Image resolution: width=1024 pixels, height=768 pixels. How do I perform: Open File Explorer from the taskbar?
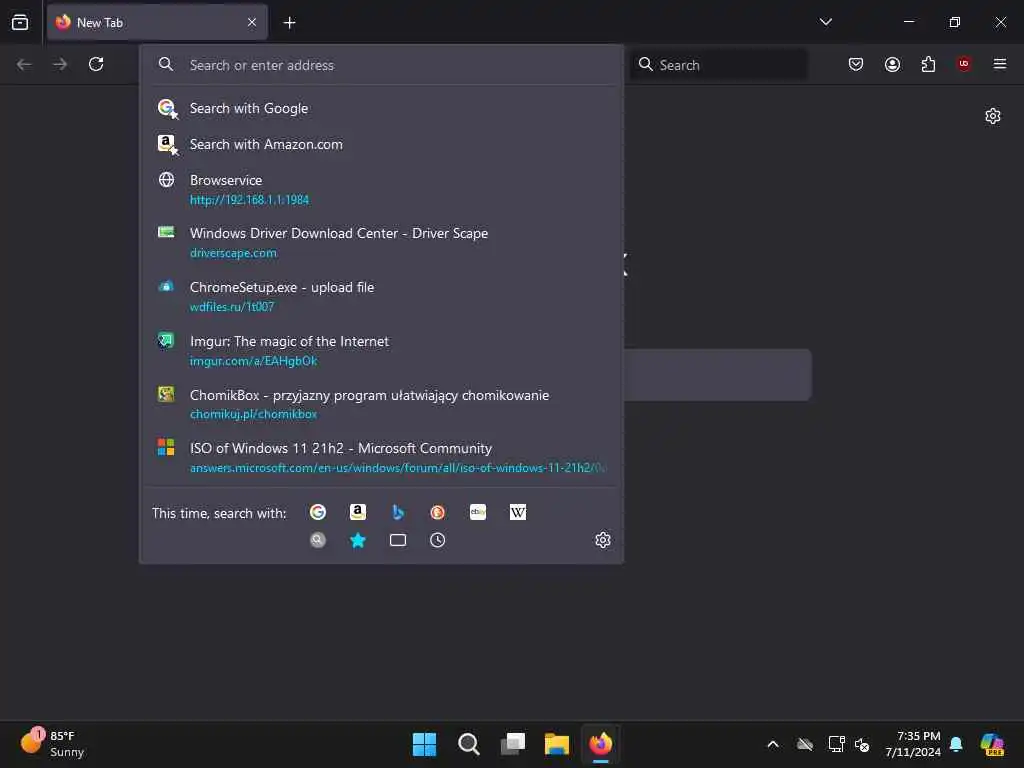pyautogui.click(x=556, y=744)
